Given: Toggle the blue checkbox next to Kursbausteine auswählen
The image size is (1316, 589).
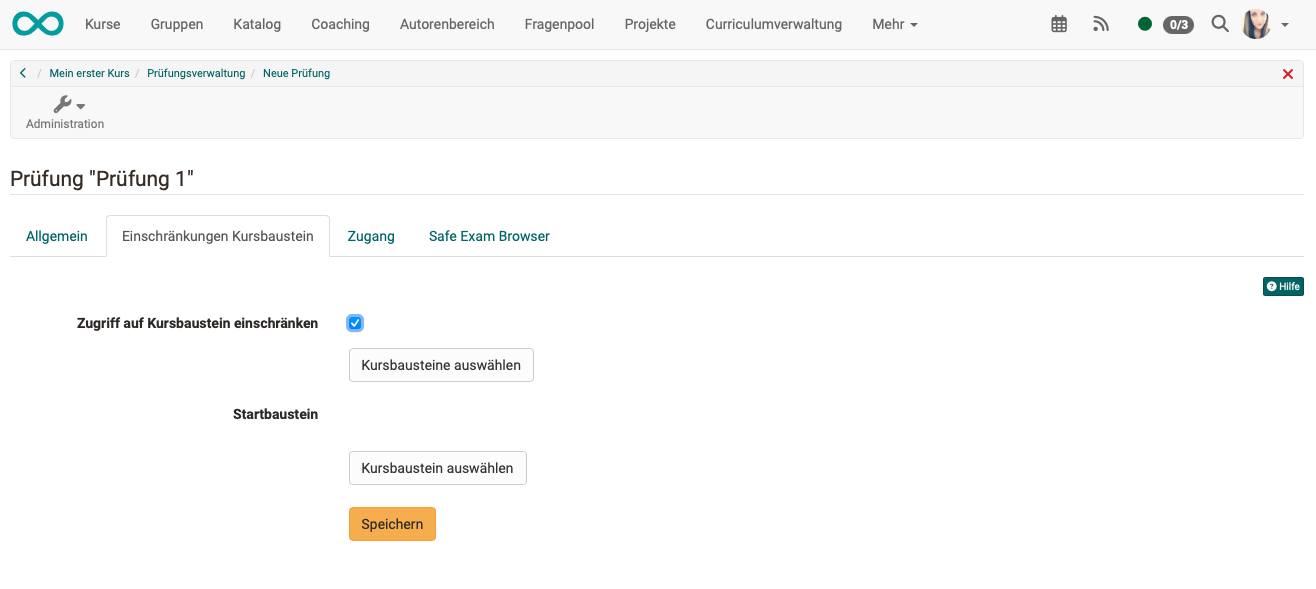Looking at the screenshot, I should point(355,322).
